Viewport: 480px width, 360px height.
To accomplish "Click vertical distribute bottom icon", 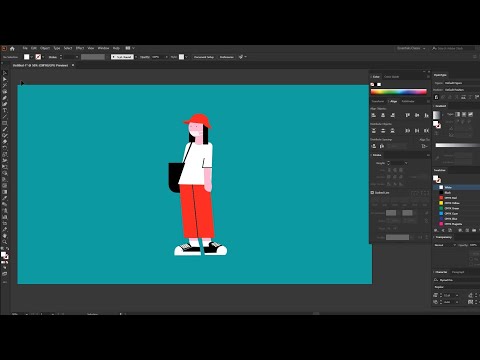I will tap(393, 130).
